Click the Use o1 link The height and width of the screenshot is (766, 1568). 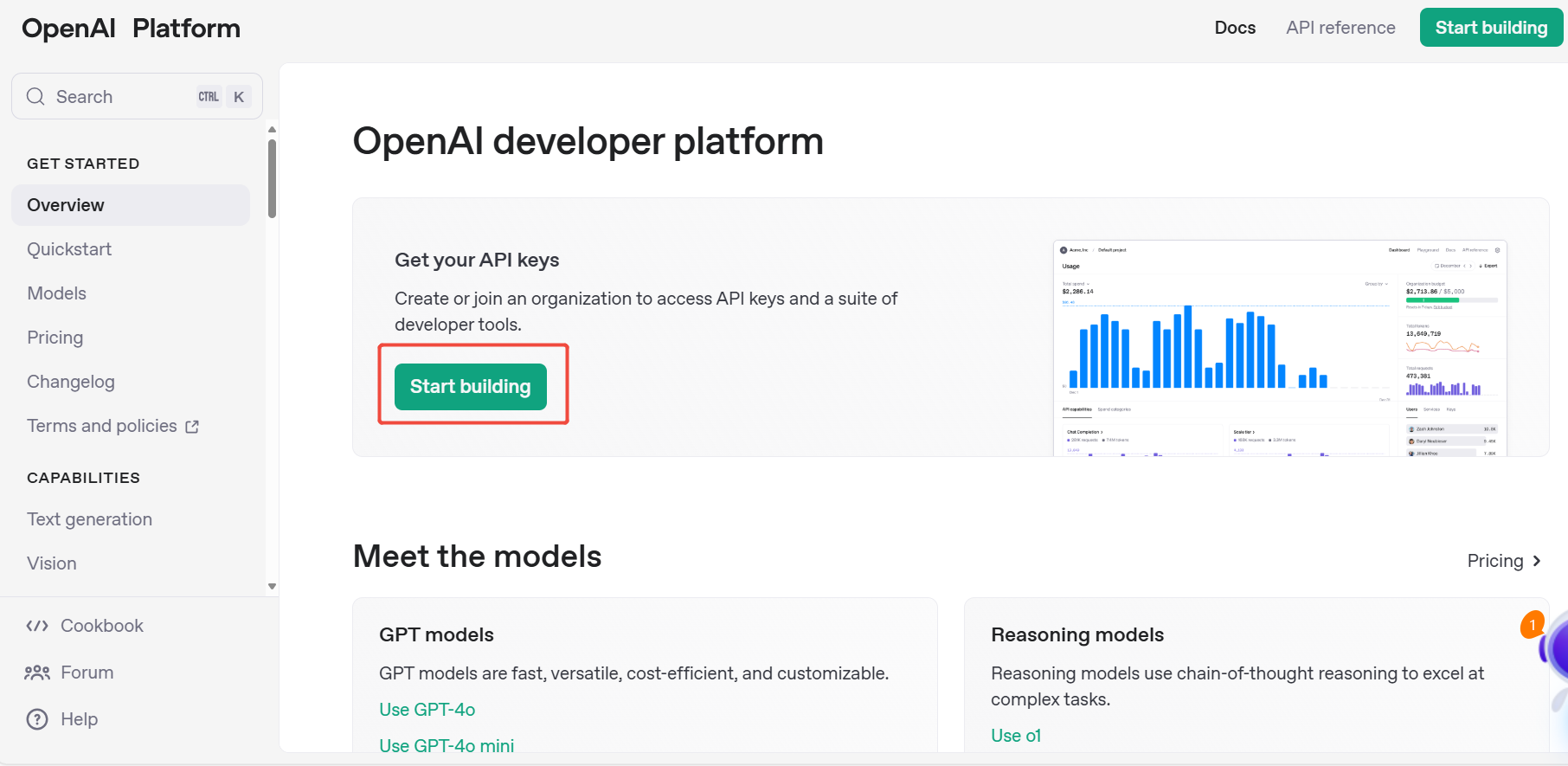click(1016, 736)
